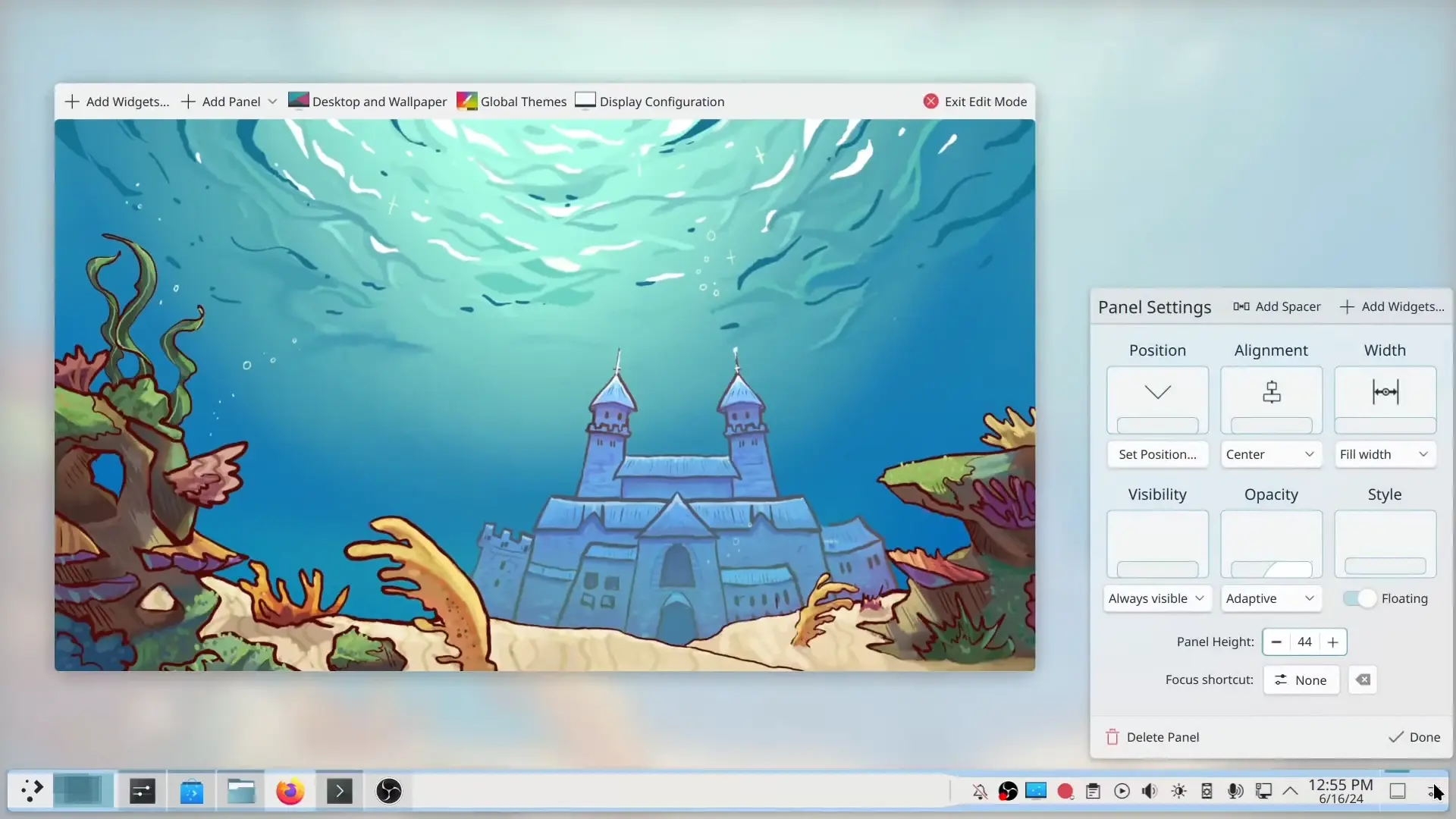Open the screen brightness icon in tray
The width and height of the screenshot is (1456, 819).
pos(1178,792)
